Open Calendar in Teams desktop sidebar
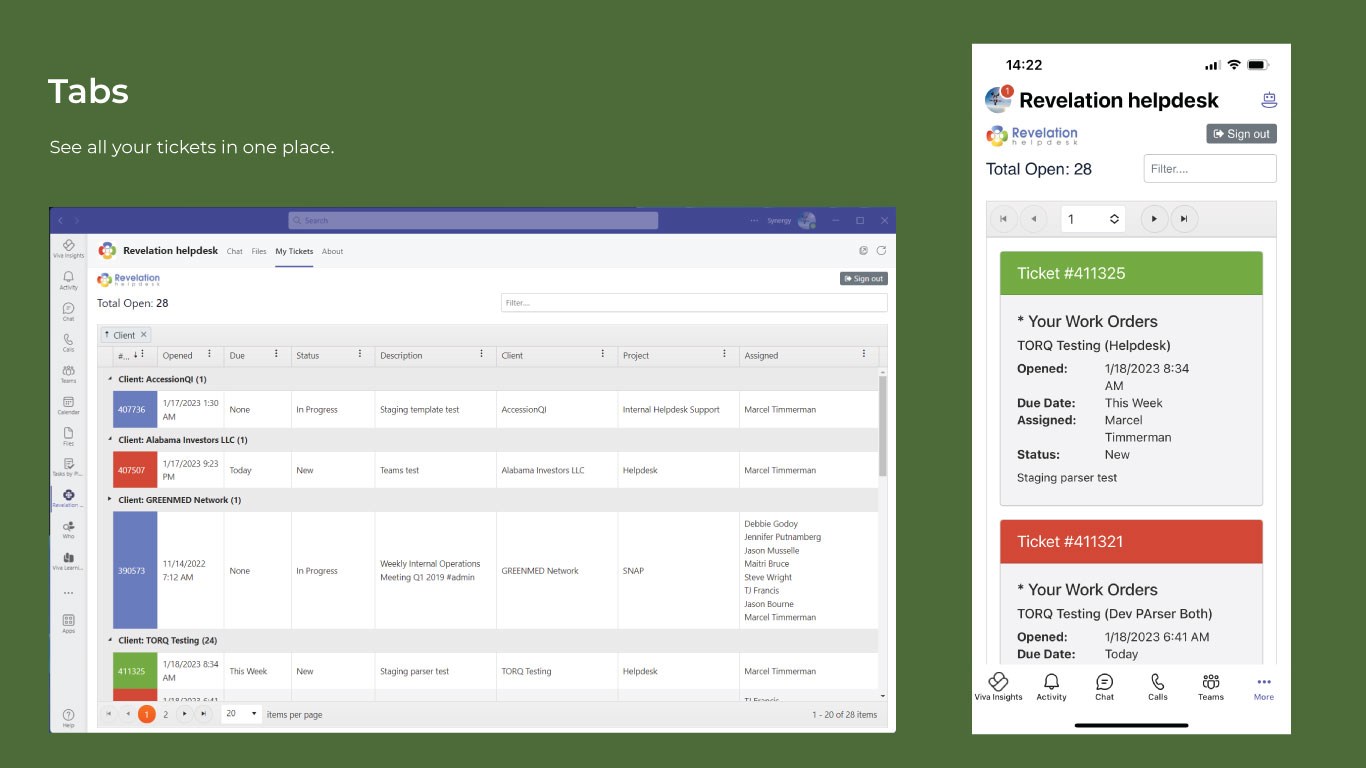The width and height of the screenshot is (1366, 768). tap(68, 404)
